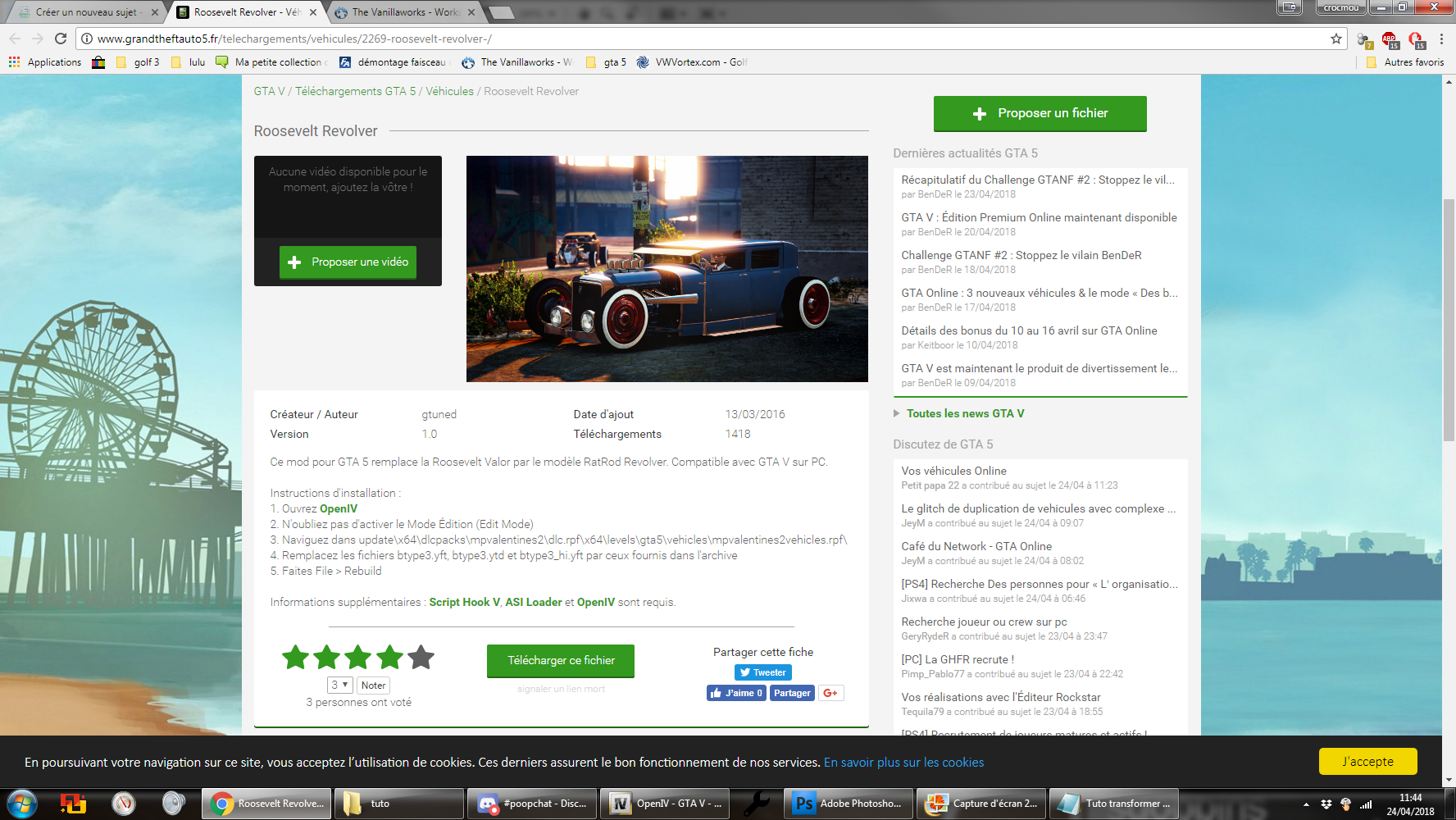Open the 'ASI Loader' link
1456x820 pixels.
point(534,602)
